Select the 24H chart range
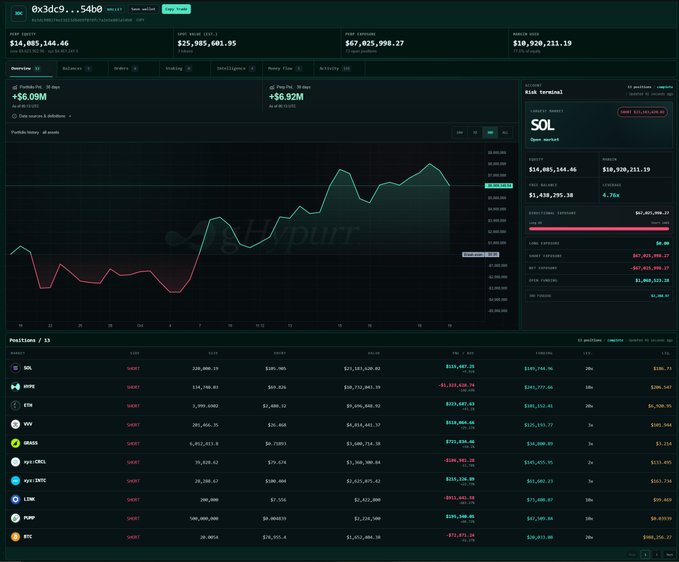This screenshot has height=562, width=679. click(x=460, y=132)
